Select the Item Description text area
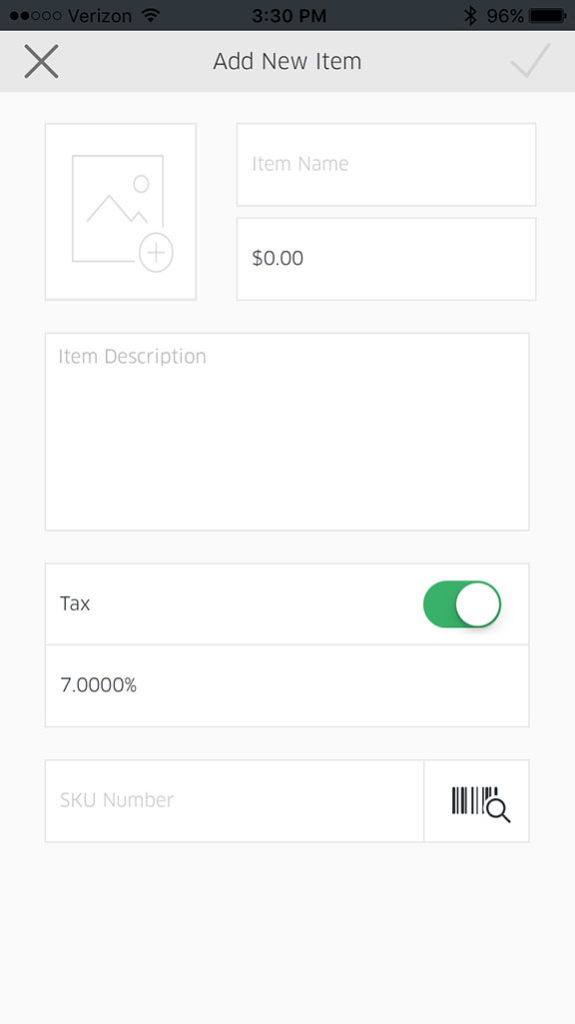Viewport: 575px width, 1024px height. click(287, 432)
